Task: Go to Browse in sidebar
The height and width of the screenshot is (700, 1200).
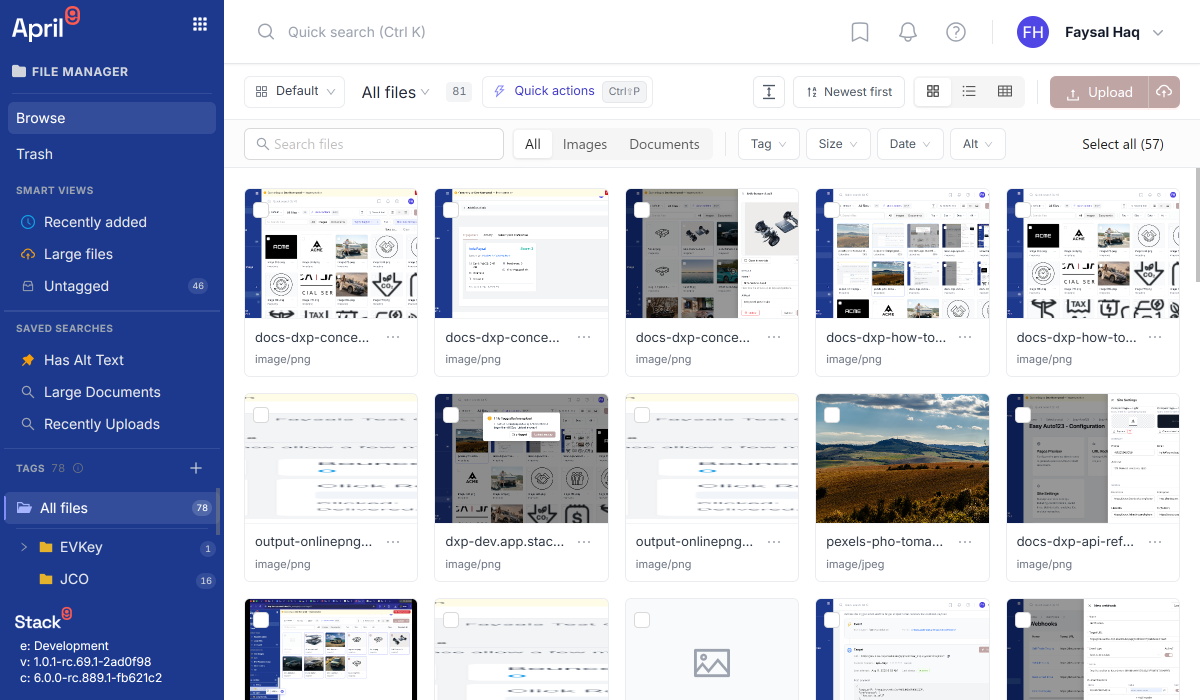Action: (112, 118)
